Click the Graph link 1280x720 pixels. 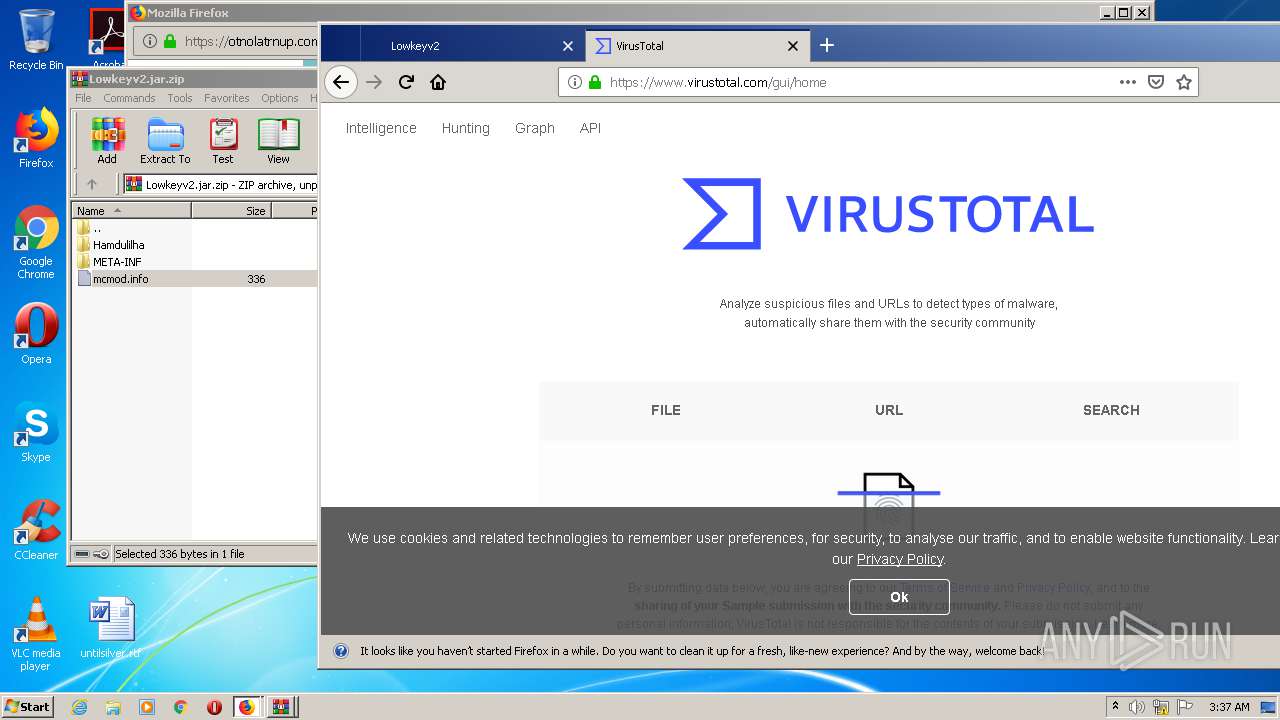(535, 128)
